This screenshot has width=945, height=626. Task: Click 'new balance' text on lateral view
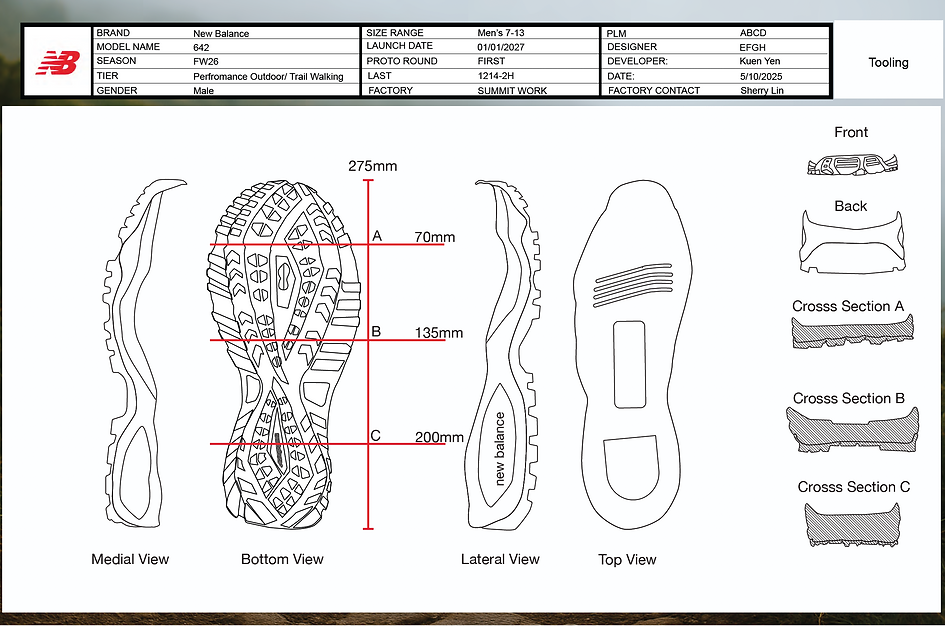click(500, 448)
